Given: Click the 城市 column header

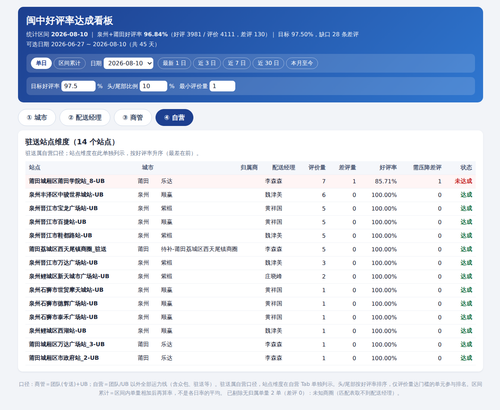Looking at the screenshot, I should [148, 167].
